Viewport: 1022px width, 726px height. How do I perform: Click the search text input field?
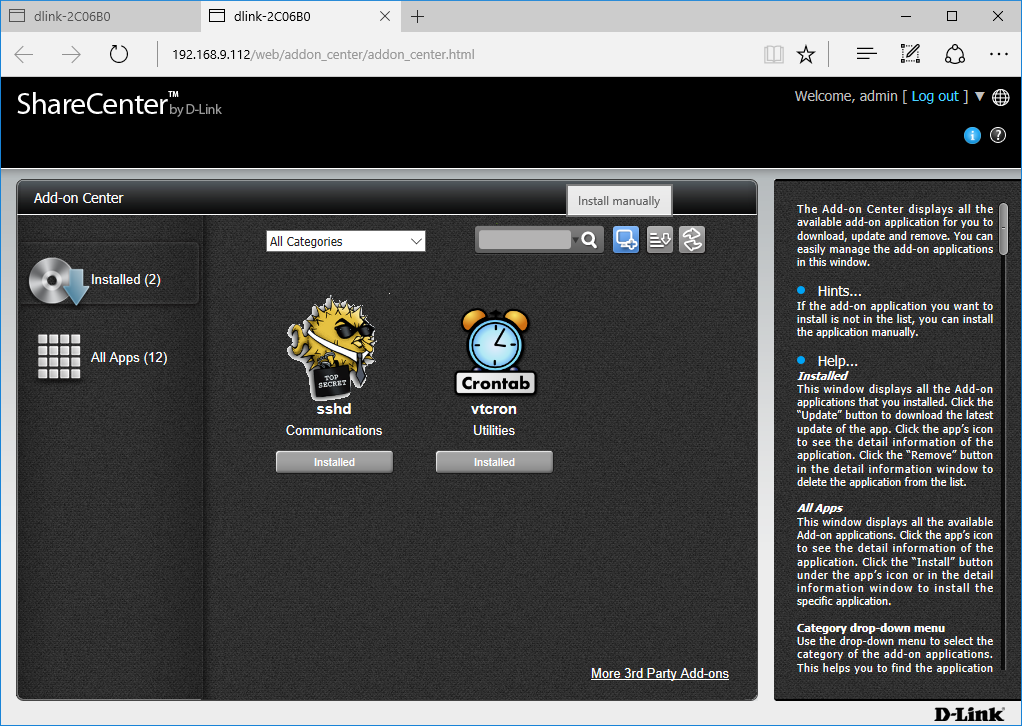click(x=525, y=240)
